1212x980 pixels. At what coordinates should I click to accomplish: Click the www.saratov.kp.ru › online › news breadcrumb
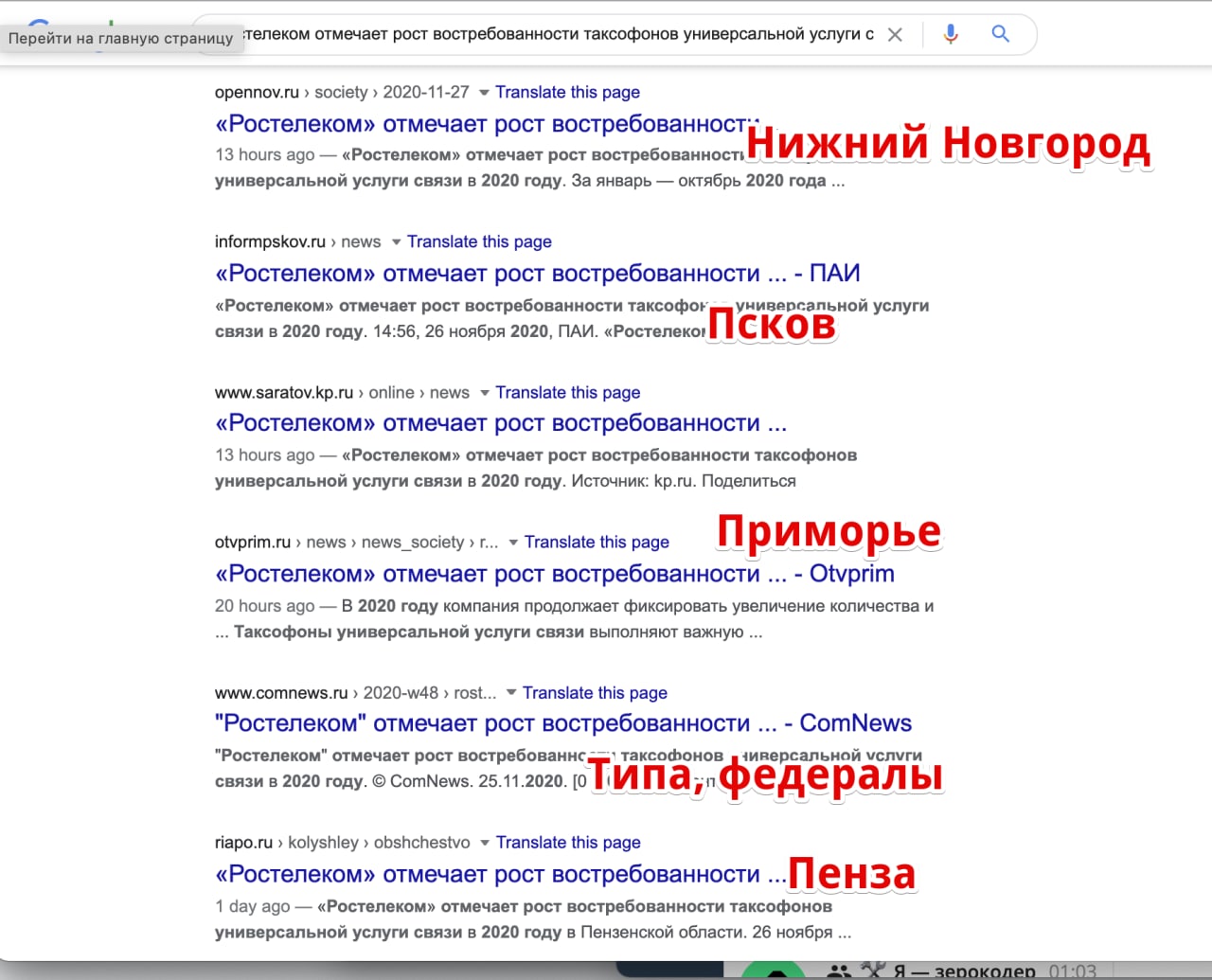point(342,392)
